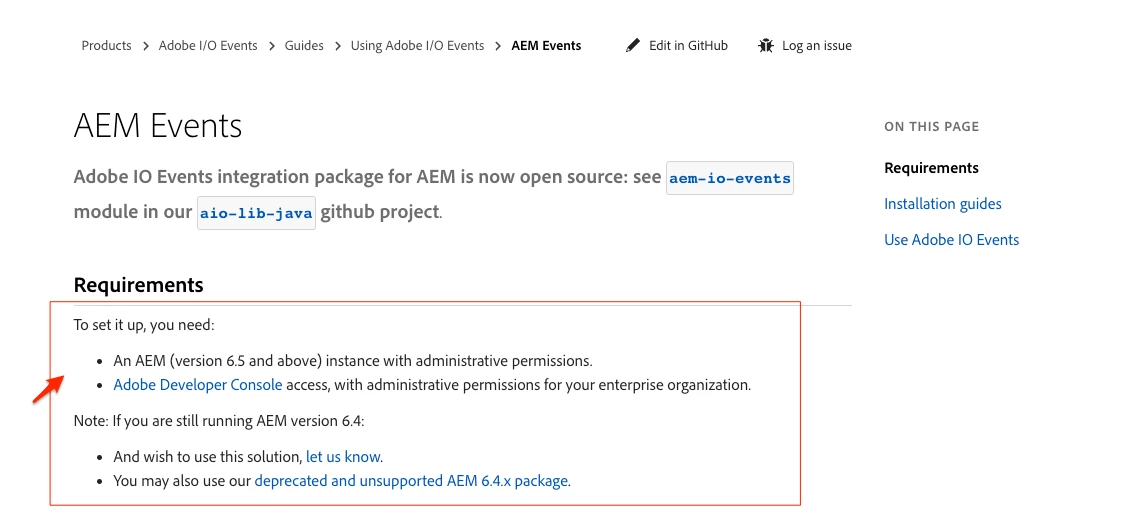Click the let us know link
Screen dimensions: 1148x522
(x=343, y=457)
